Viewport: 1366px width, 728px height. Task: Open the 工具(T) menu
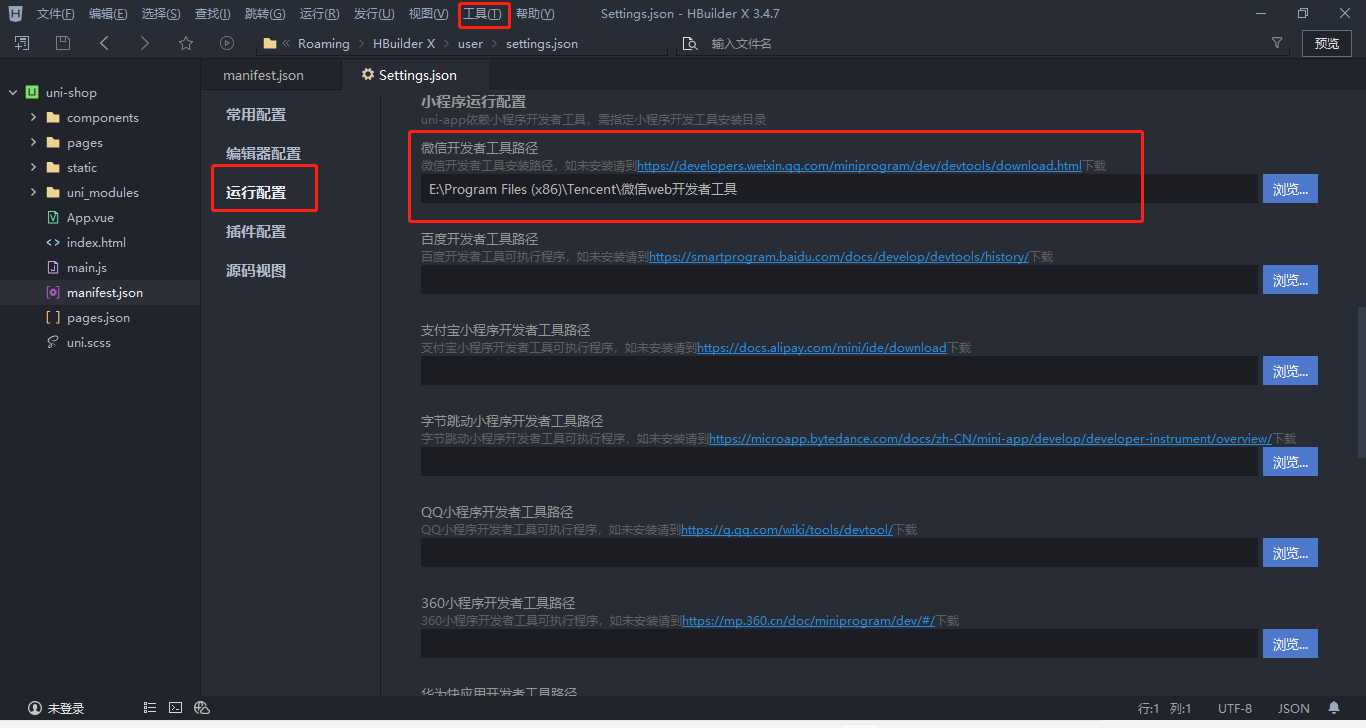click(x=483, y=14)
